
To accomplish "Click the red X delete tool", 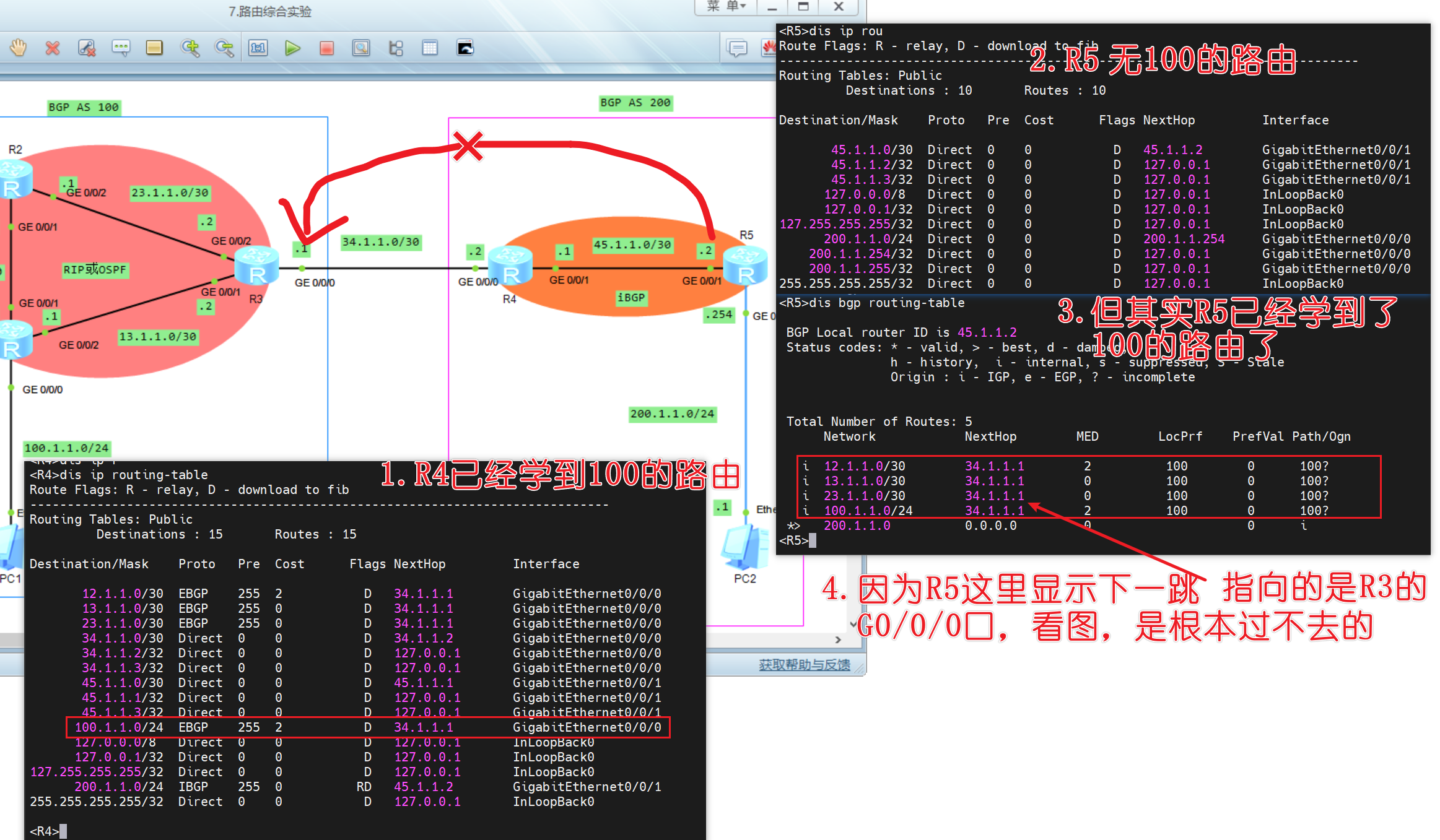I will coord(53,48).
